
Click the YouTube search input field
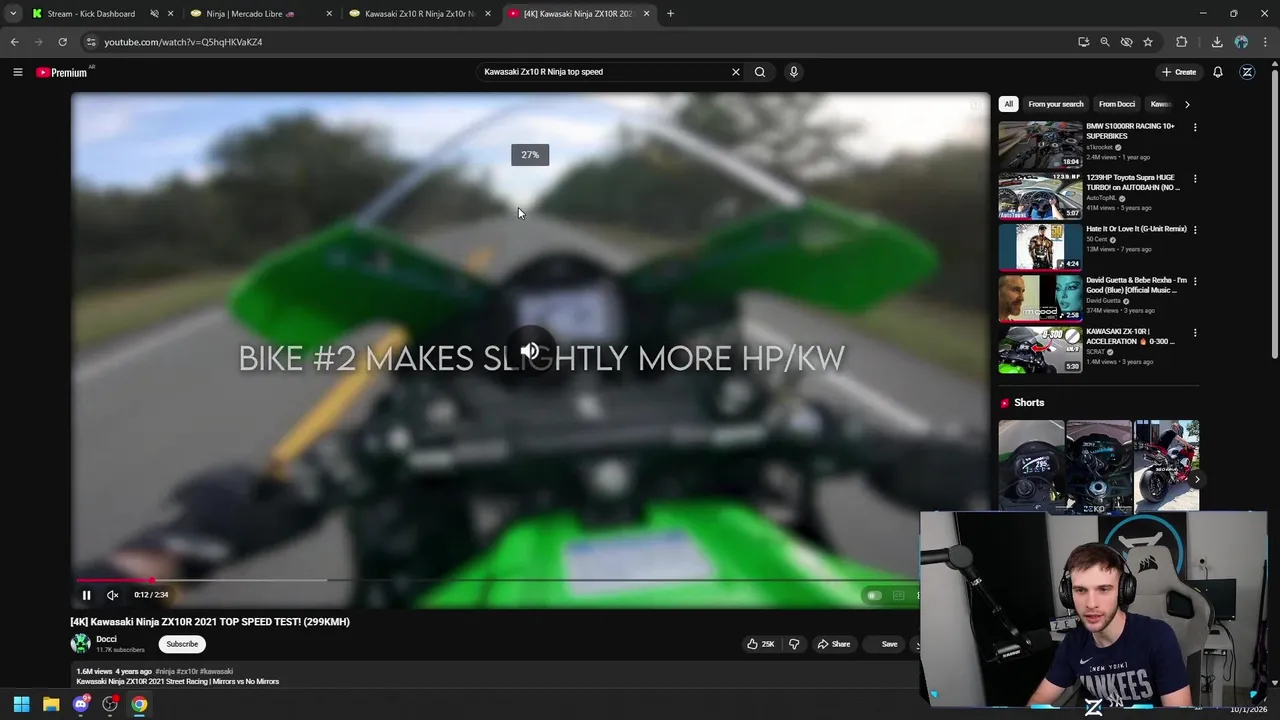603,72
